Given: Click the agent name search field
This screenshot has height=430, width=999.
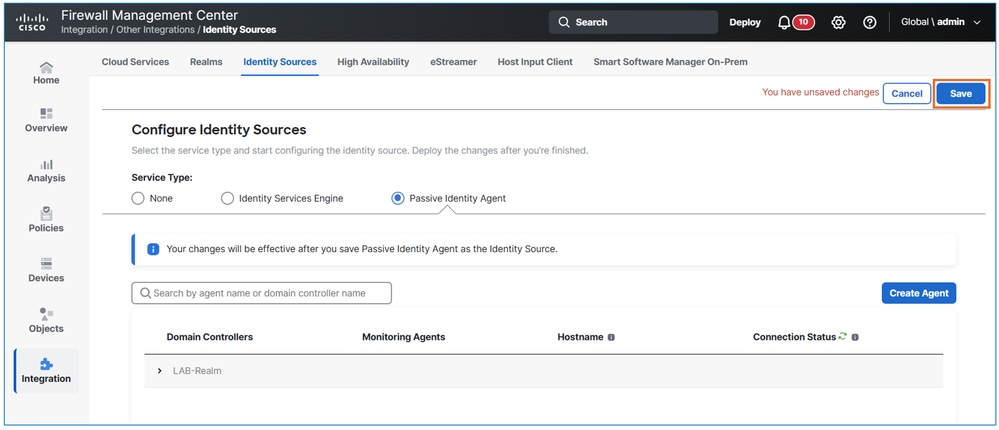Looking at the screenshot, I should 262,293.
